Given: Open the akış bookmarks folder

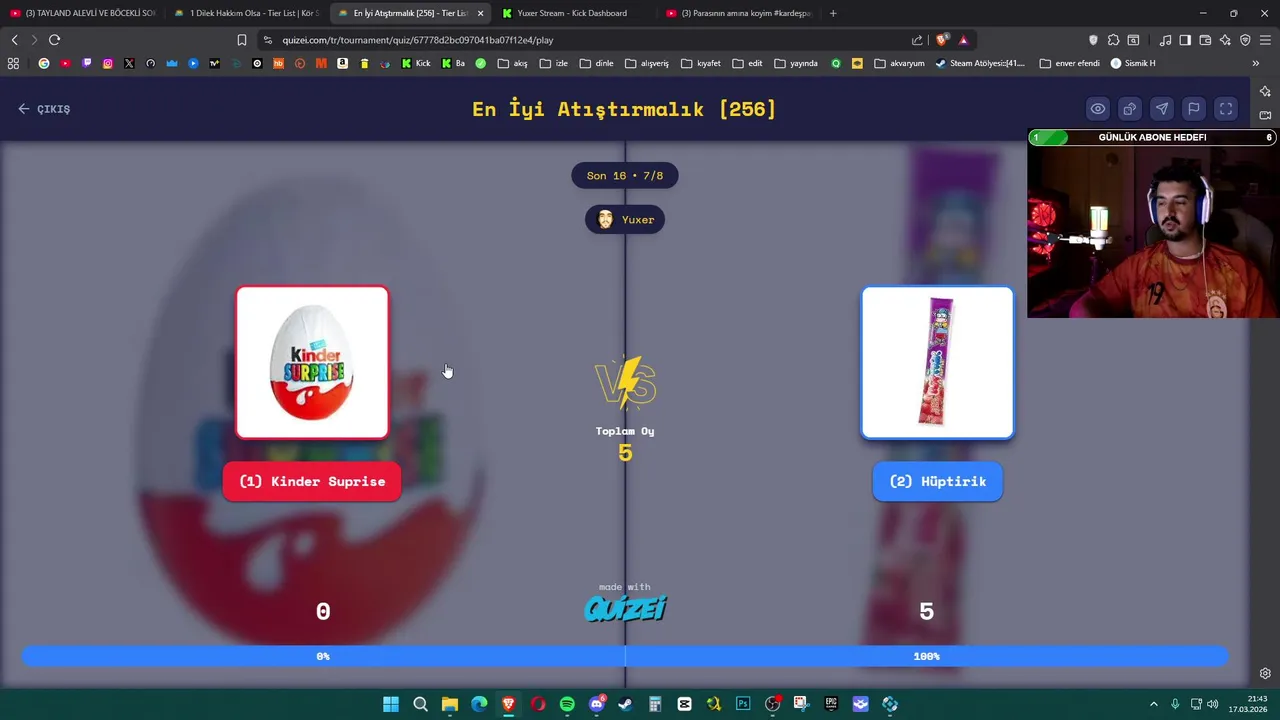Looking at the screenshot, I should pos(512,63).
